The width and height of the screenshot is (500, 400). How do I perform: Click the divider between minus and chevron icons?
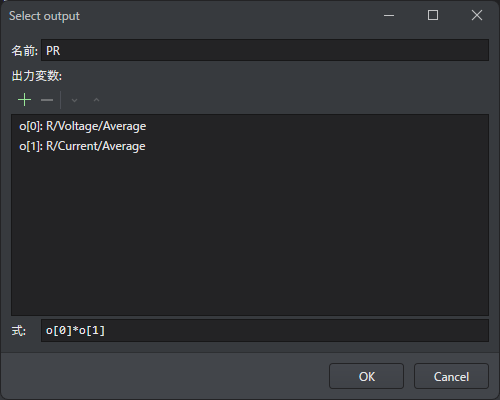tap(60, 100)
